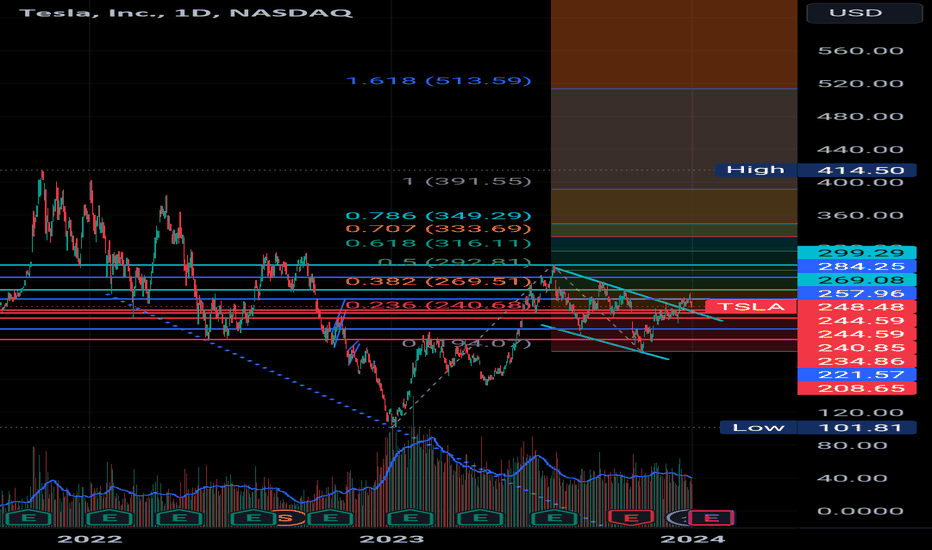Select Fibonacci level 1.618 (513.59) label
932x550 pixels.
pos(439,80)
